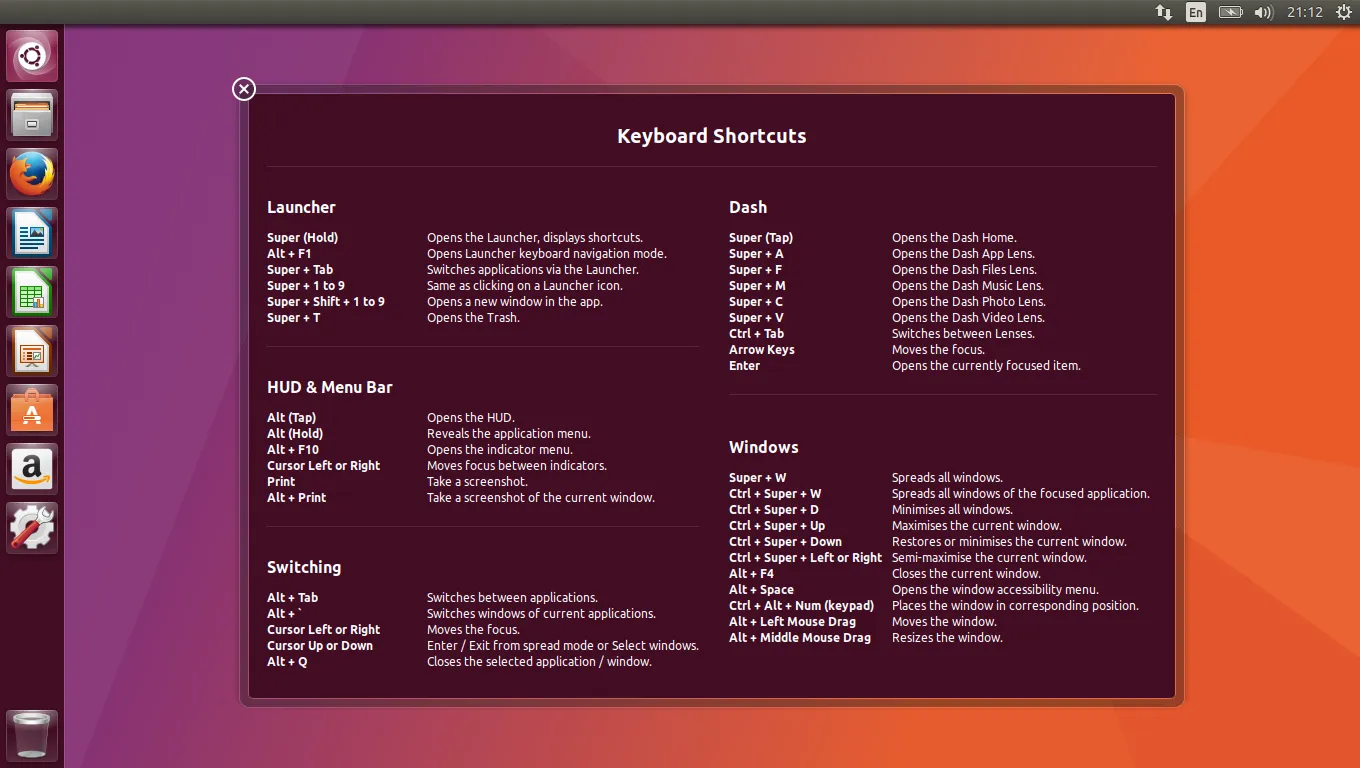The image size is (1360, 768).
Task: Open the battery power indicator menu
Action: coord(1230,12)
